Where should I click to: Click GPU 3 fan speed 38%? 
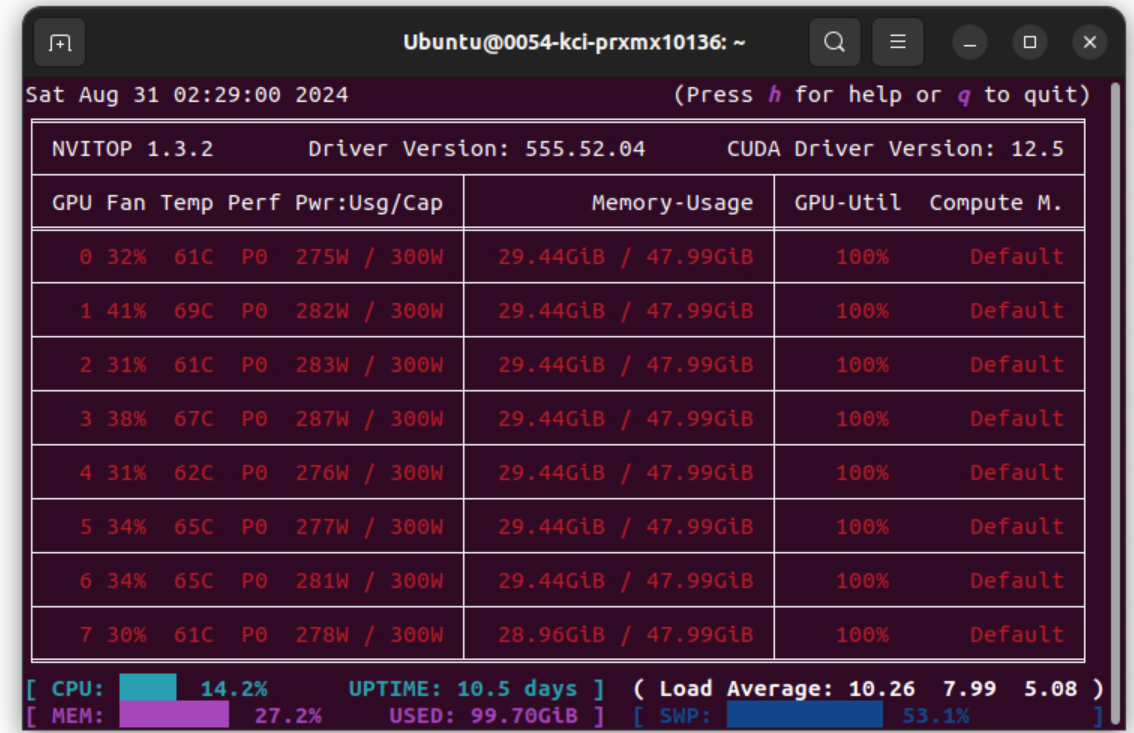[x=127, y=419]
